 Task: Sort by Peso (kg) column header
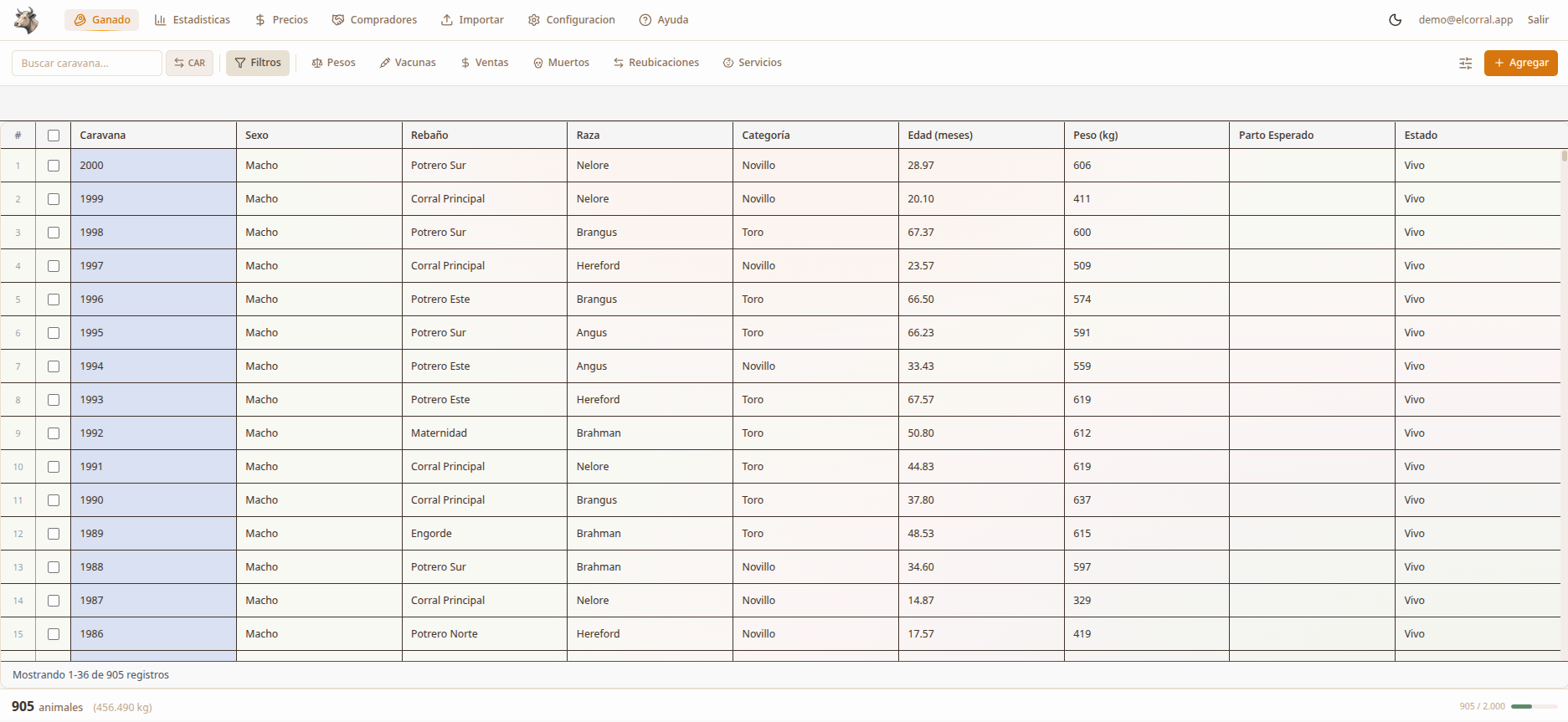[1095, 136]
